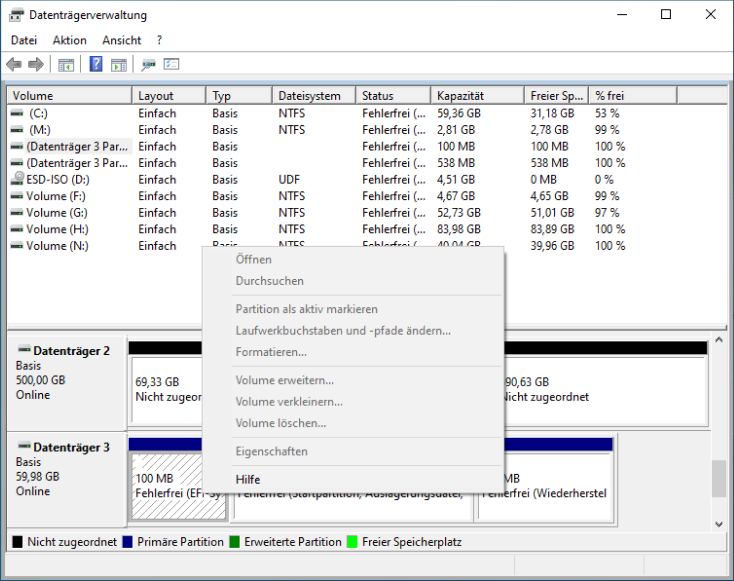This screenshot has height=581, width=734.
Task: Click the black Nicht zugeordnet legend swatch
Action: tap(17, 542)
